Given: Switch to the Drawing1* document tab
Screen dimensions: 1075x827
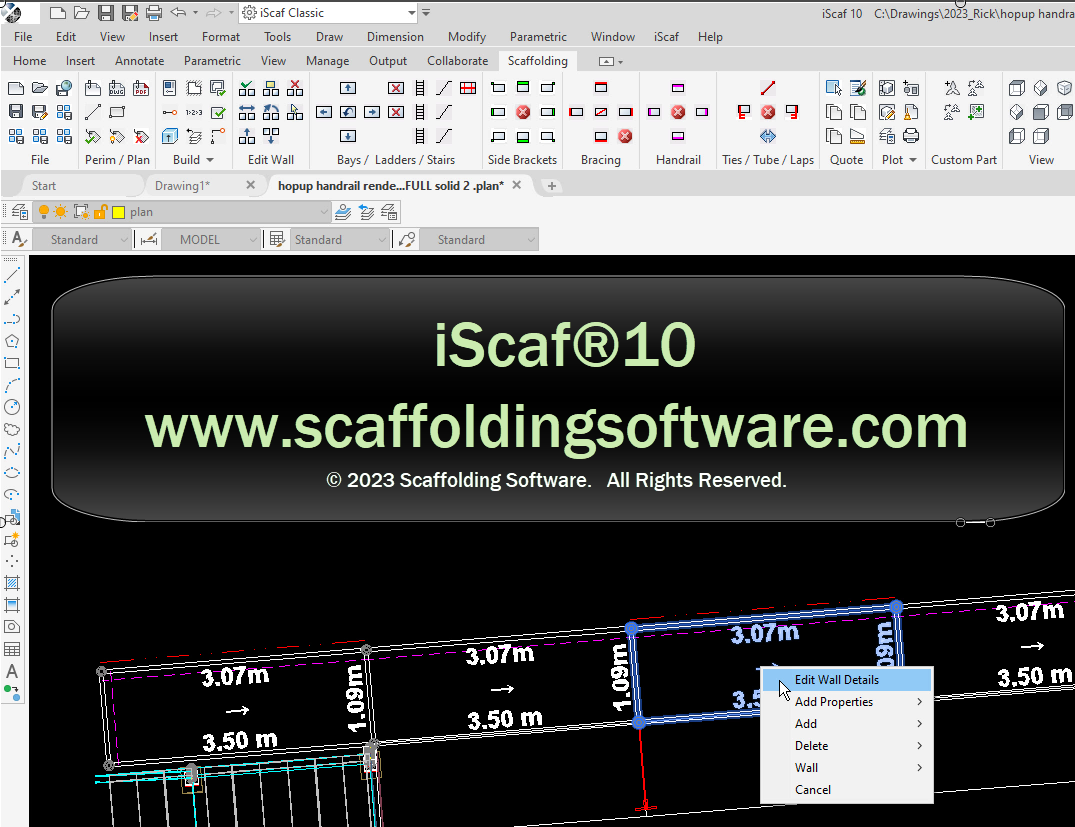Looking at the screenshot, I should (x=182, y=186).
